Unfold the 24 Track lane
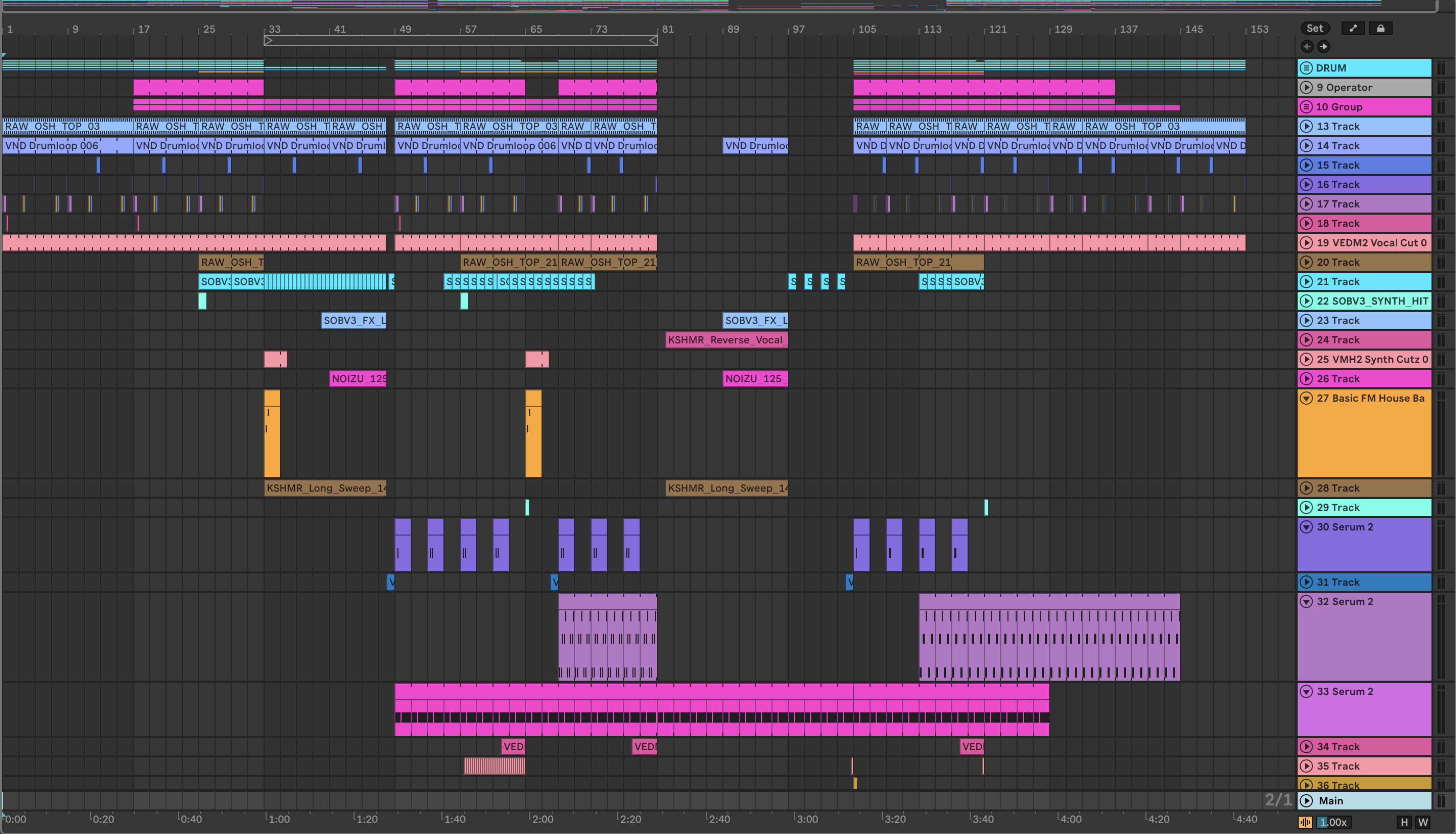This screenshot has height=834, width=1456. point(1306,340)
